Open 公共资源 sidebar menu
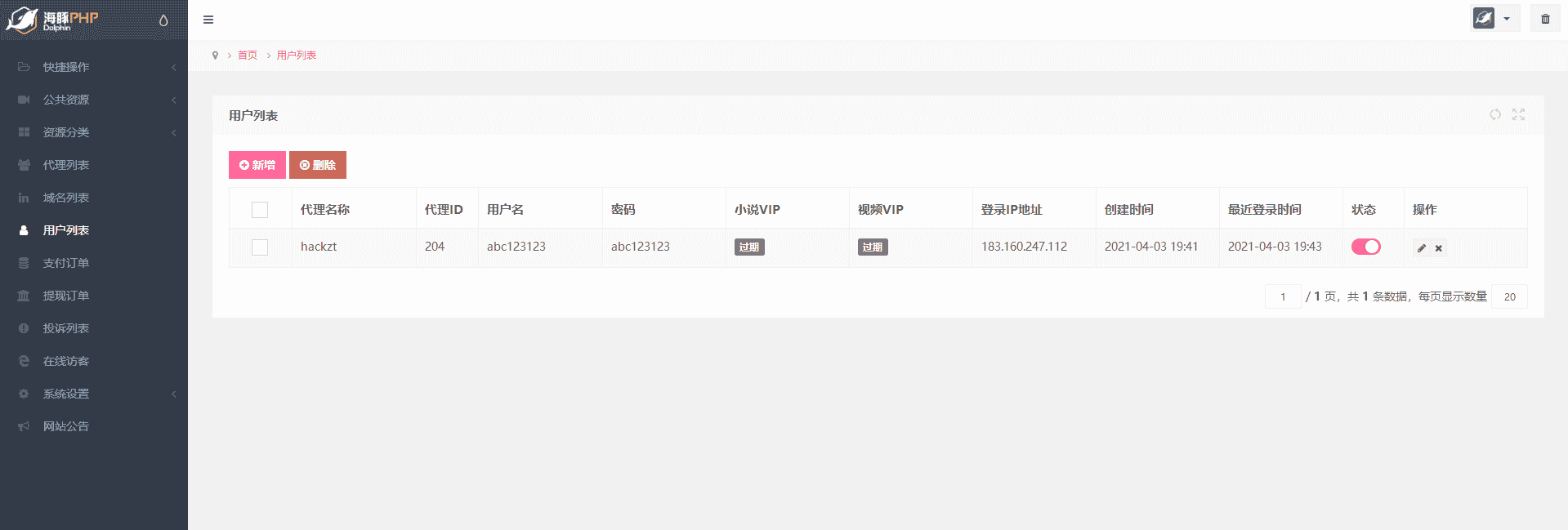This screenshot has height=530, width=1568. [94, 100]
